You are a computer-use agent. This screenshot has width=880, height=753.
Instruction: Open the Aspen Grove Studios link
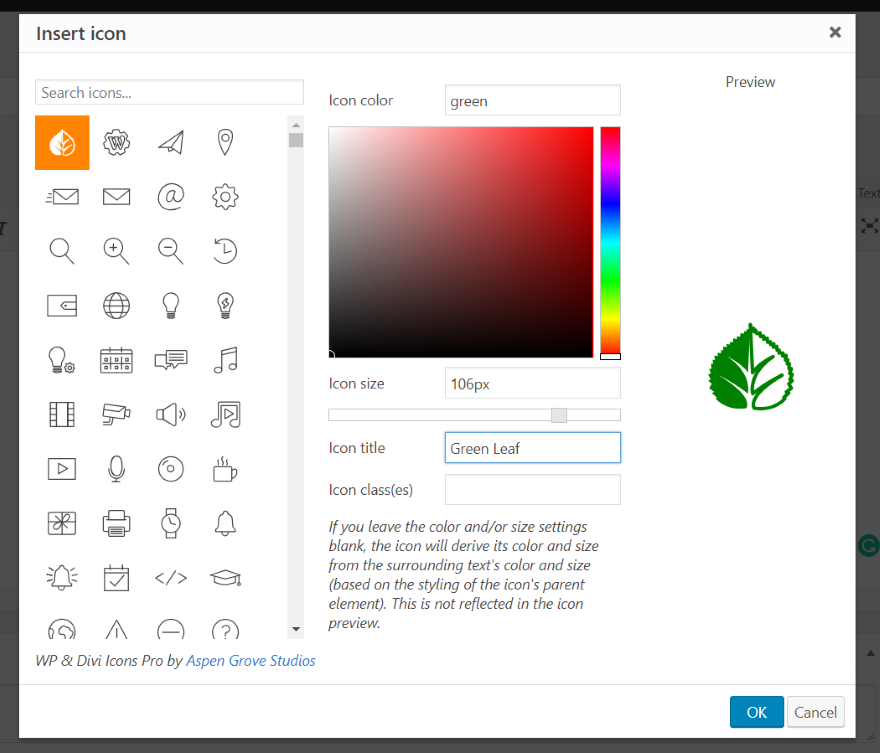coord(250,660)
